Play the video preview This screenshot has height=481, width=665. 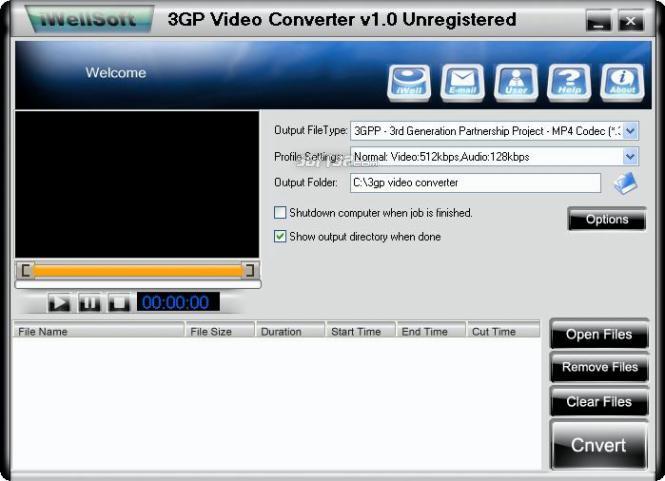(59, 303)
